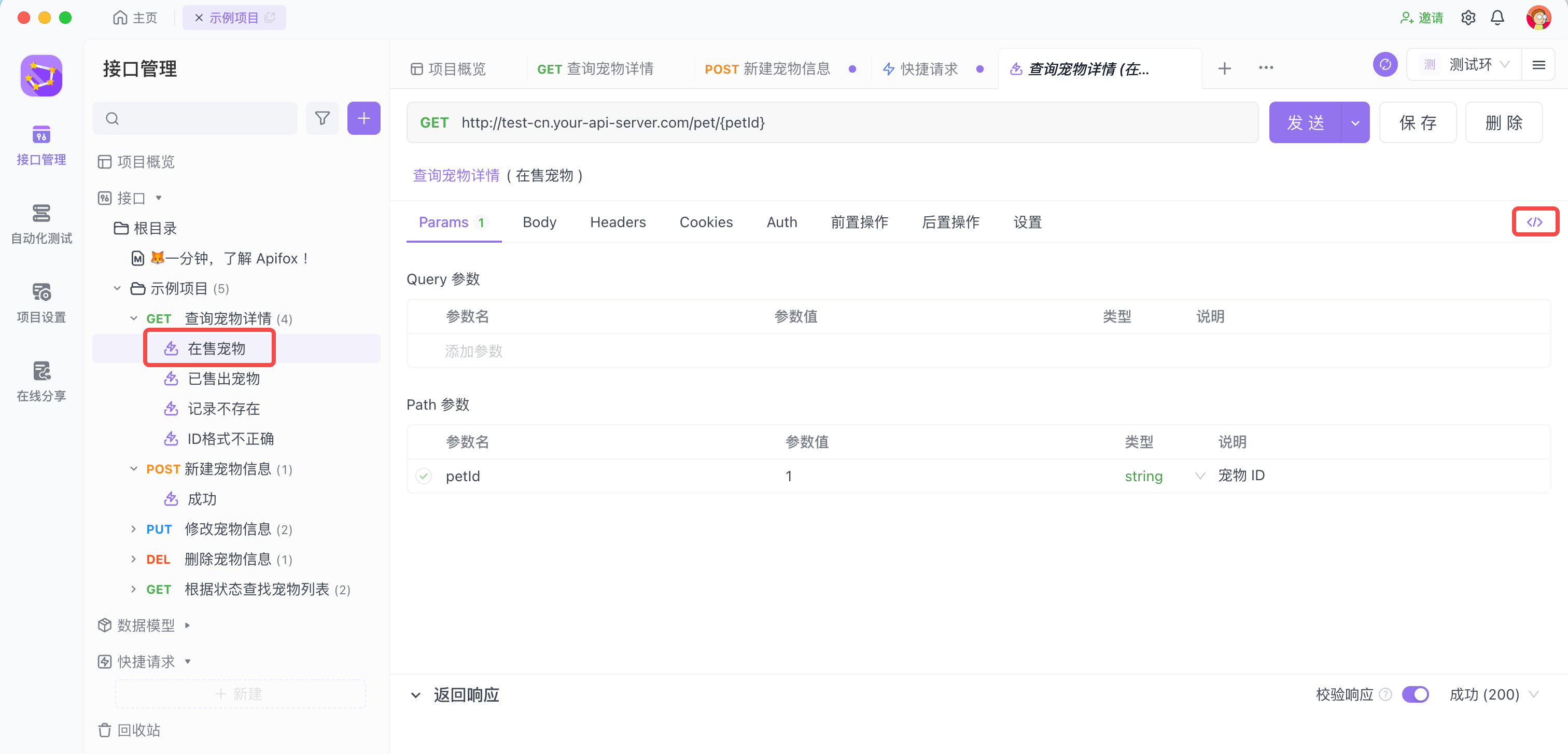The image size is (1568, 754).
Task: Toggle the 校验响应 switch
Action: click(x=1415, y=694)
